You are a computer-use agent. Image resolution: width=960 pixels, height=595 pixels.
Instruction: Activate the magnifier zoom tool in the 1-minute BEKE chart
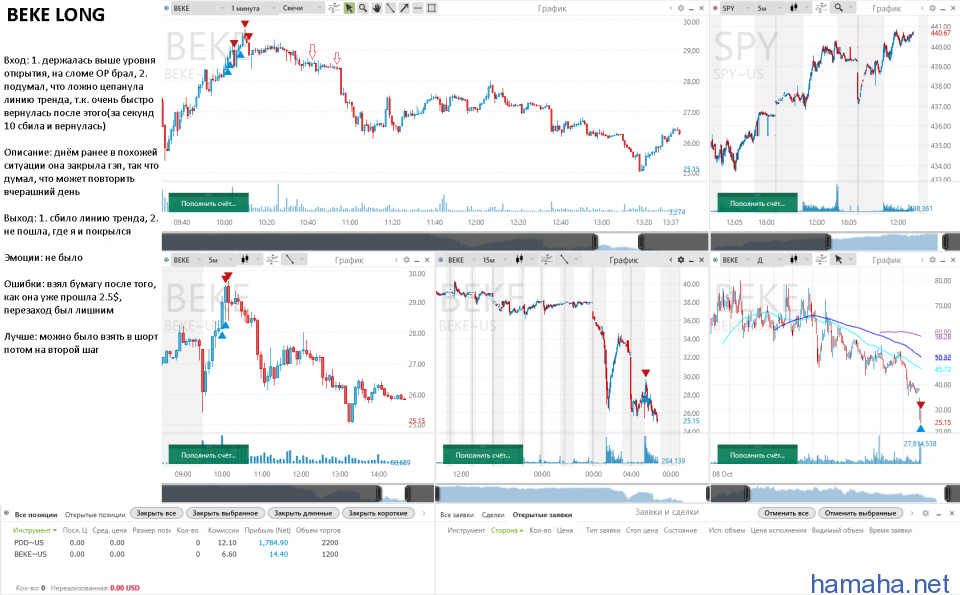click(x=363, y=8)
